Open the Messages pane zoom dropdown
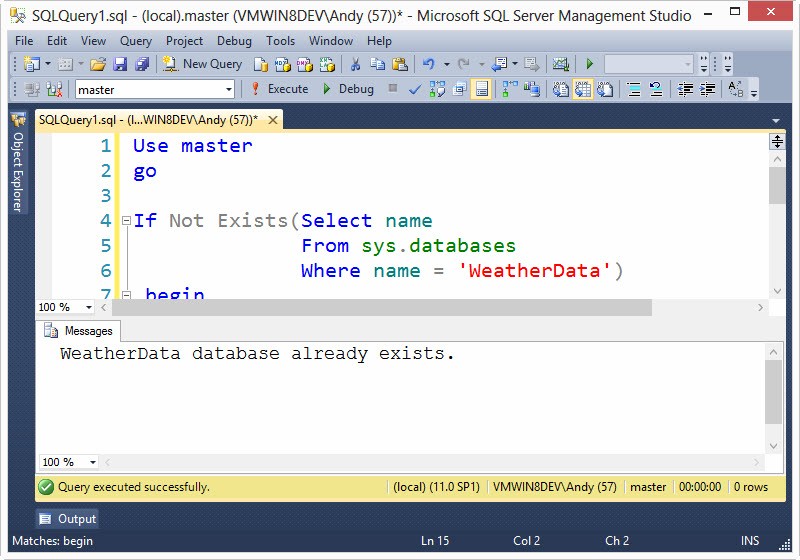Image resolution: width=800 pixels, height=560 pixels. [93, 462]
